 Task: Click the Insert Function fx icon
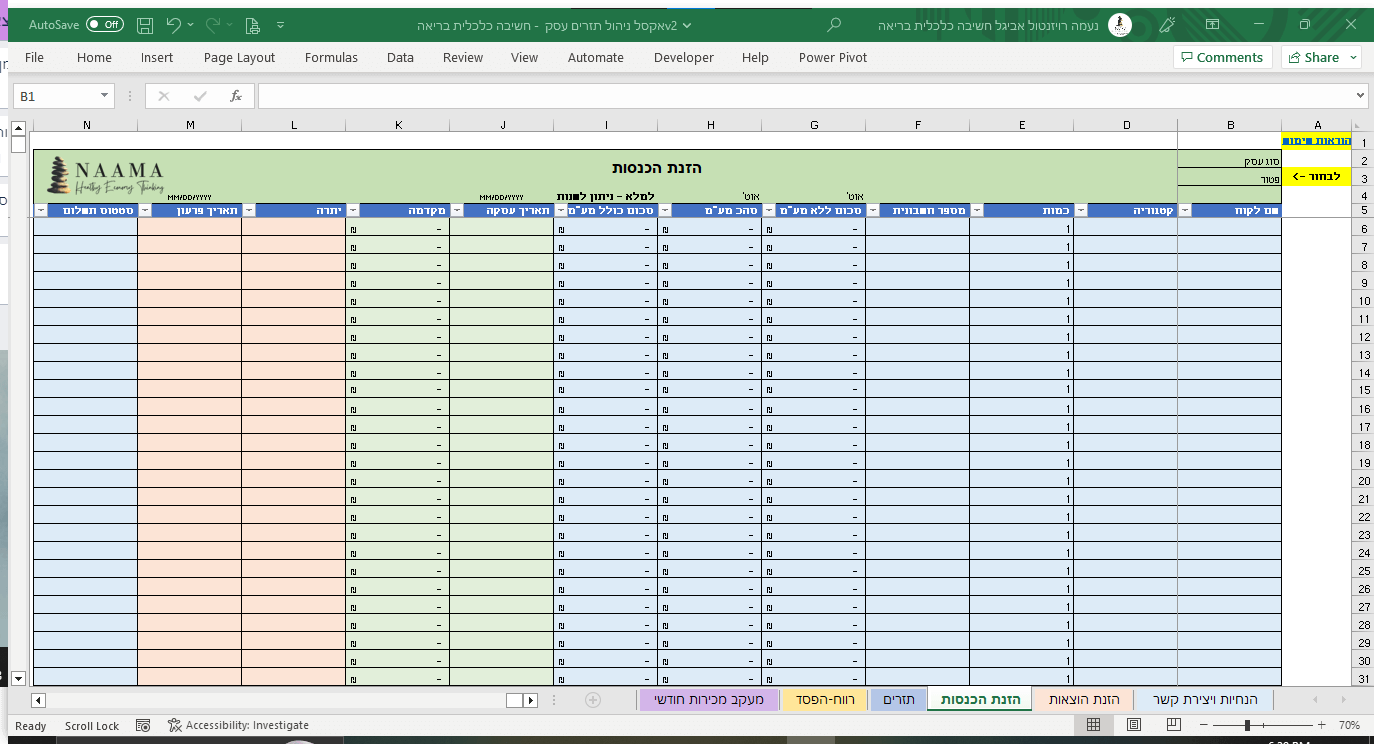coord(236,96)
